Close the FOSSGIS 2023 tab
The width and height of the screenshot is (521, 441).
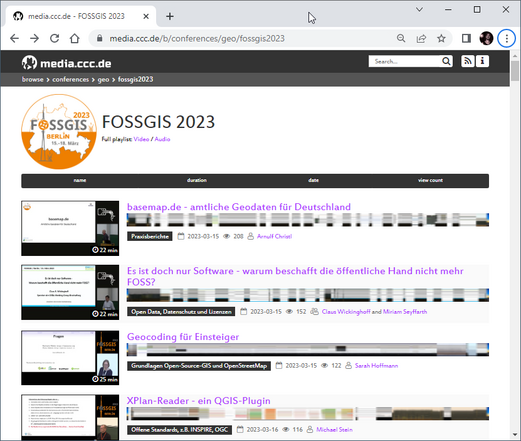pyautogui.click(x=146, y=16)
